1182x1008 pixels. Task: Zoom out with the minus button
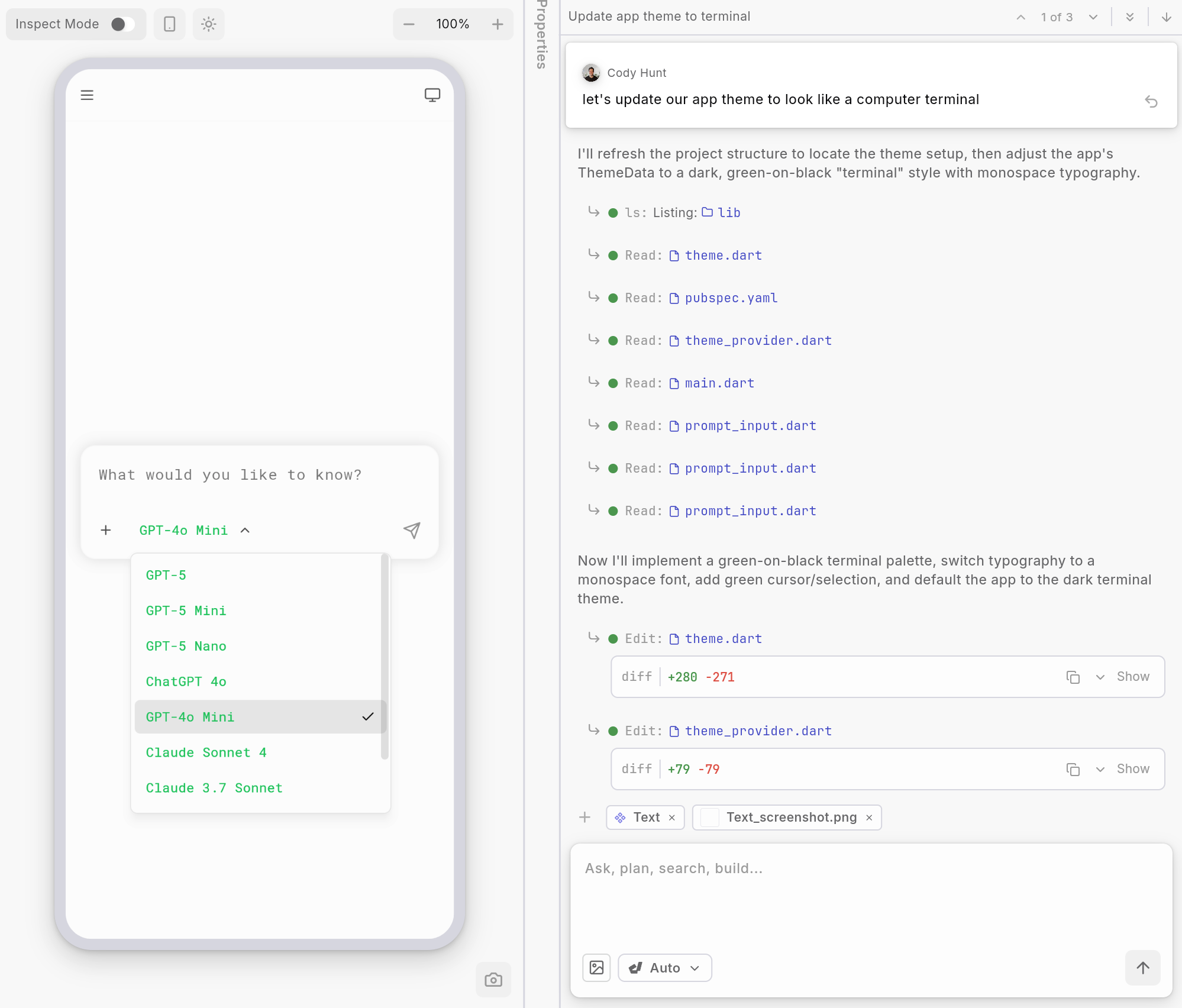409,24
